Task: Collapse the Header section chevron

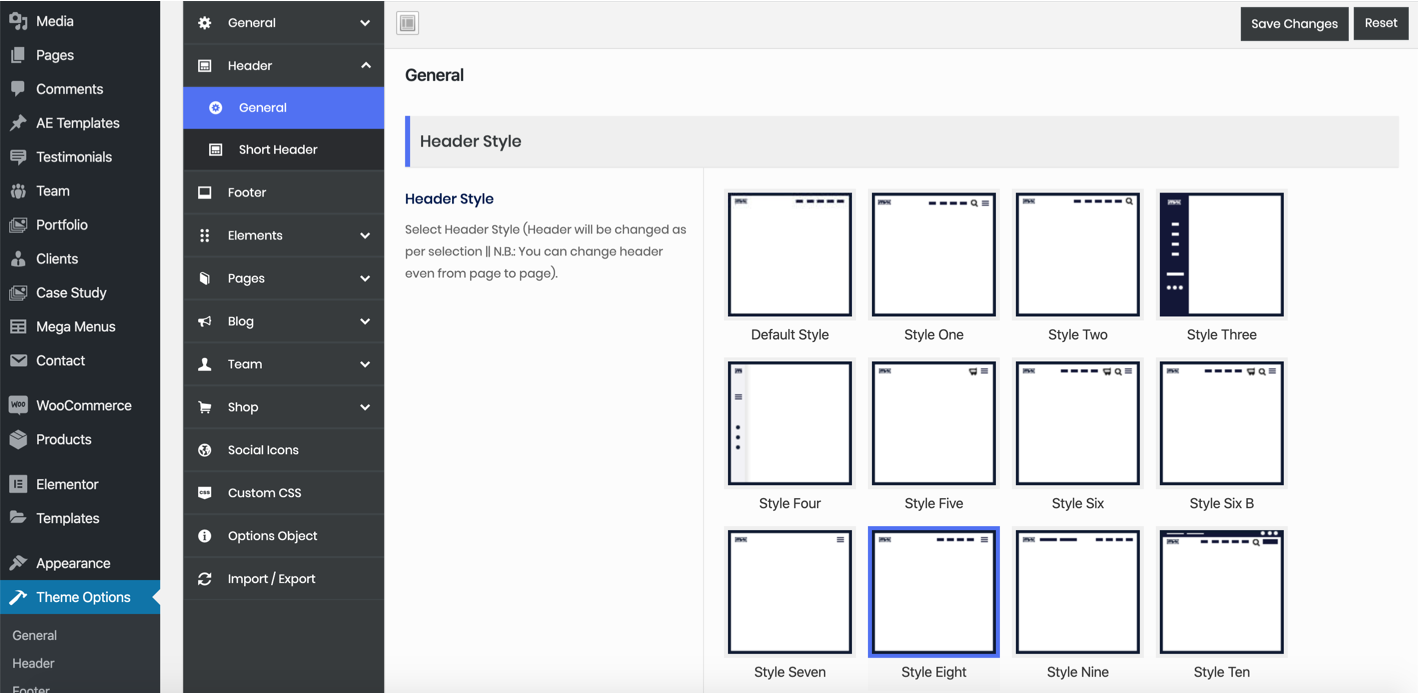Action: [365, 66]
